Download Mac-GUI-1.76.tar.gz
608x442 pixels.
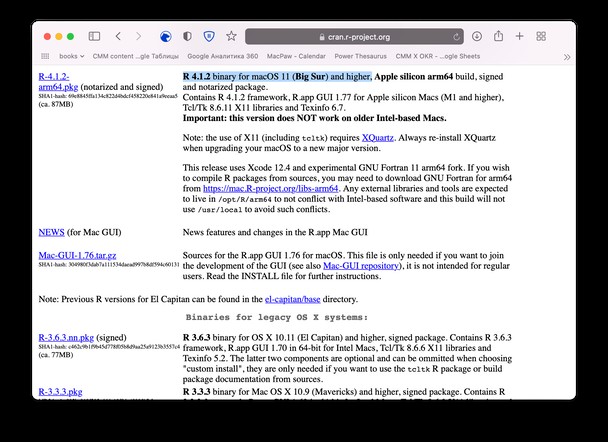point(77,256)
